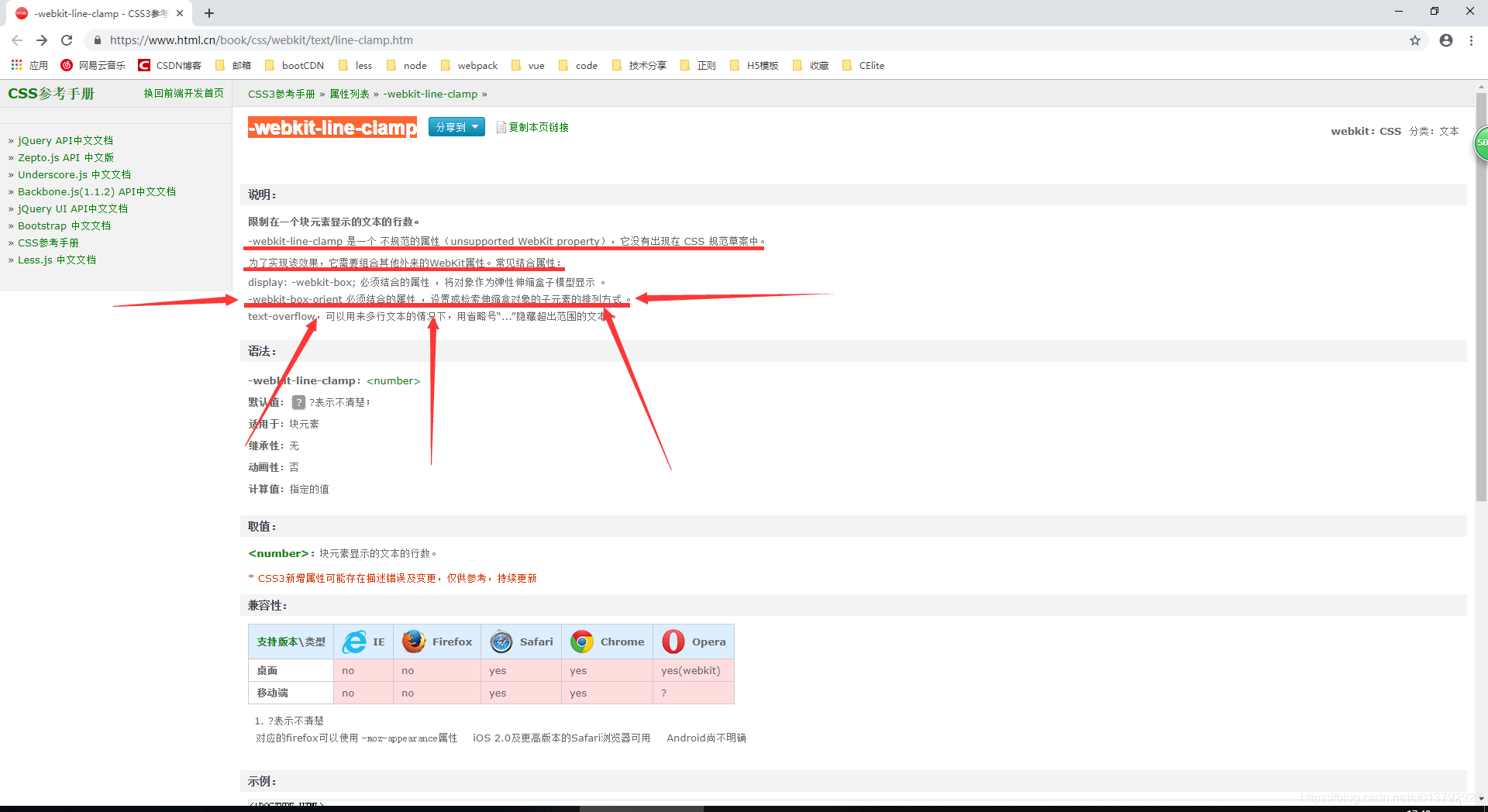Open the browser profile account icon
This screenshot has width=1488, height=812.
tap(1446, 40)
